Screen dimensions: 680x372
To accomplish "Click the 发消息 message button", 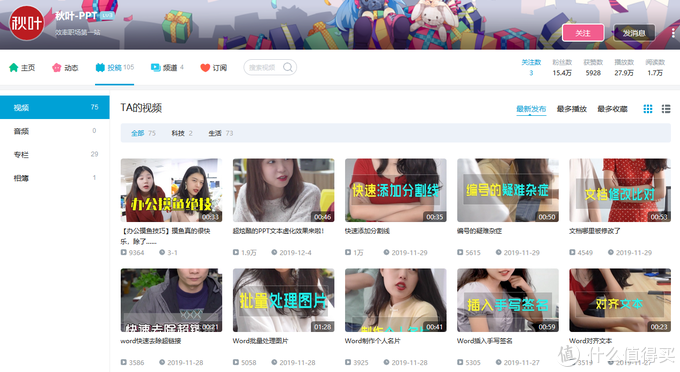I will click(x=634, y=33).
